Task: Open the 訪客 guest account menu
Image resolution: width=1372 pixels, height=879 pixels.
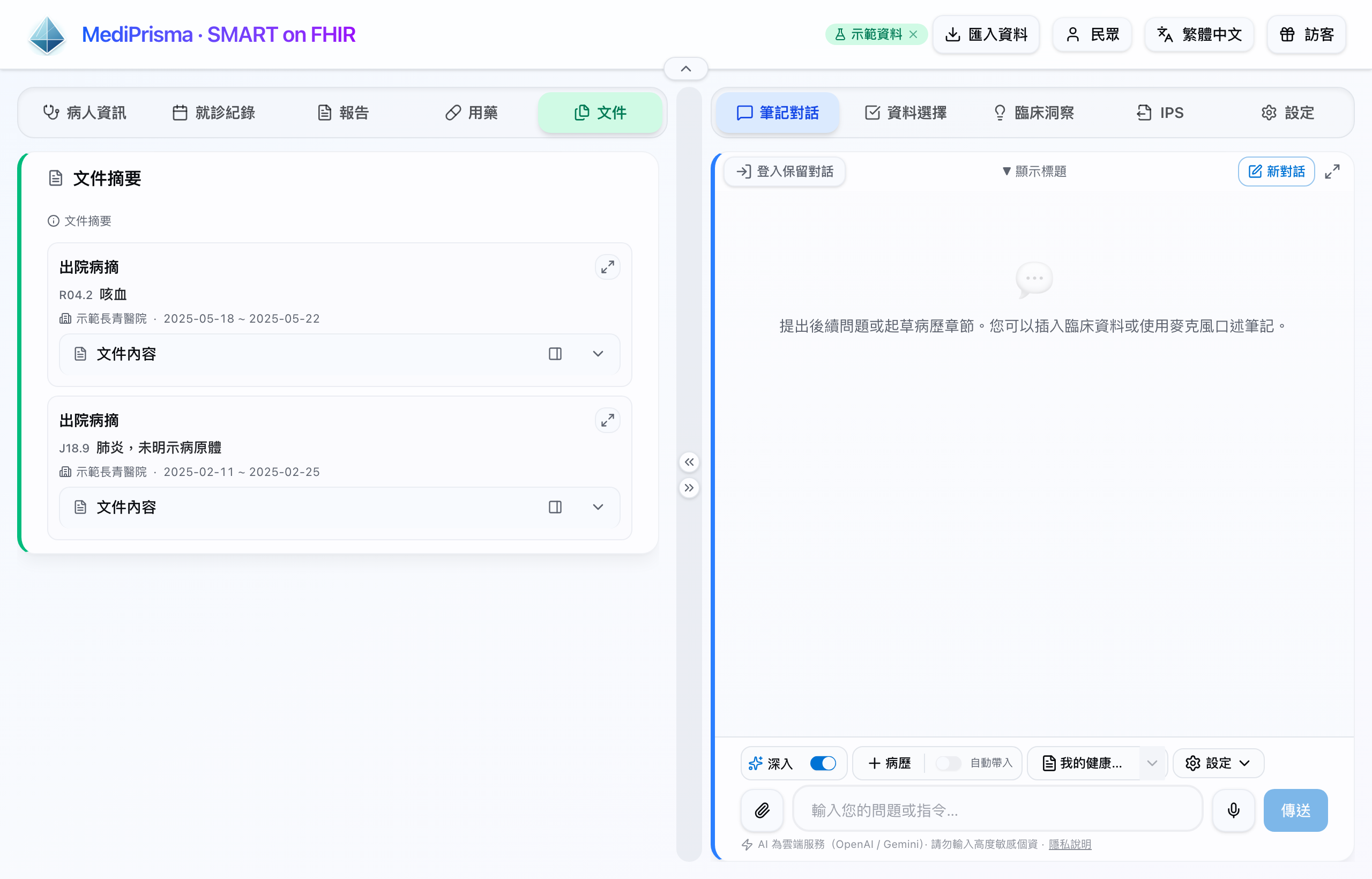Action: 1307,34
